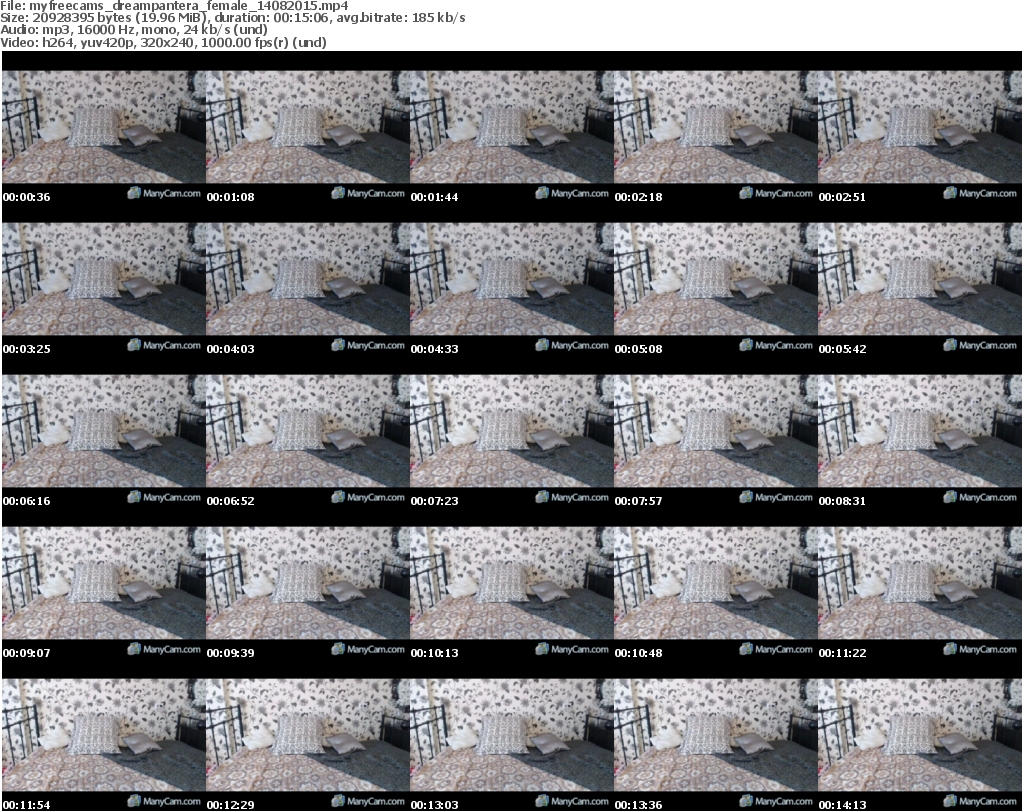1024x811 pixels.
Task: Select the thumbnail at 00:06:16
Action: tap(104, 432)
